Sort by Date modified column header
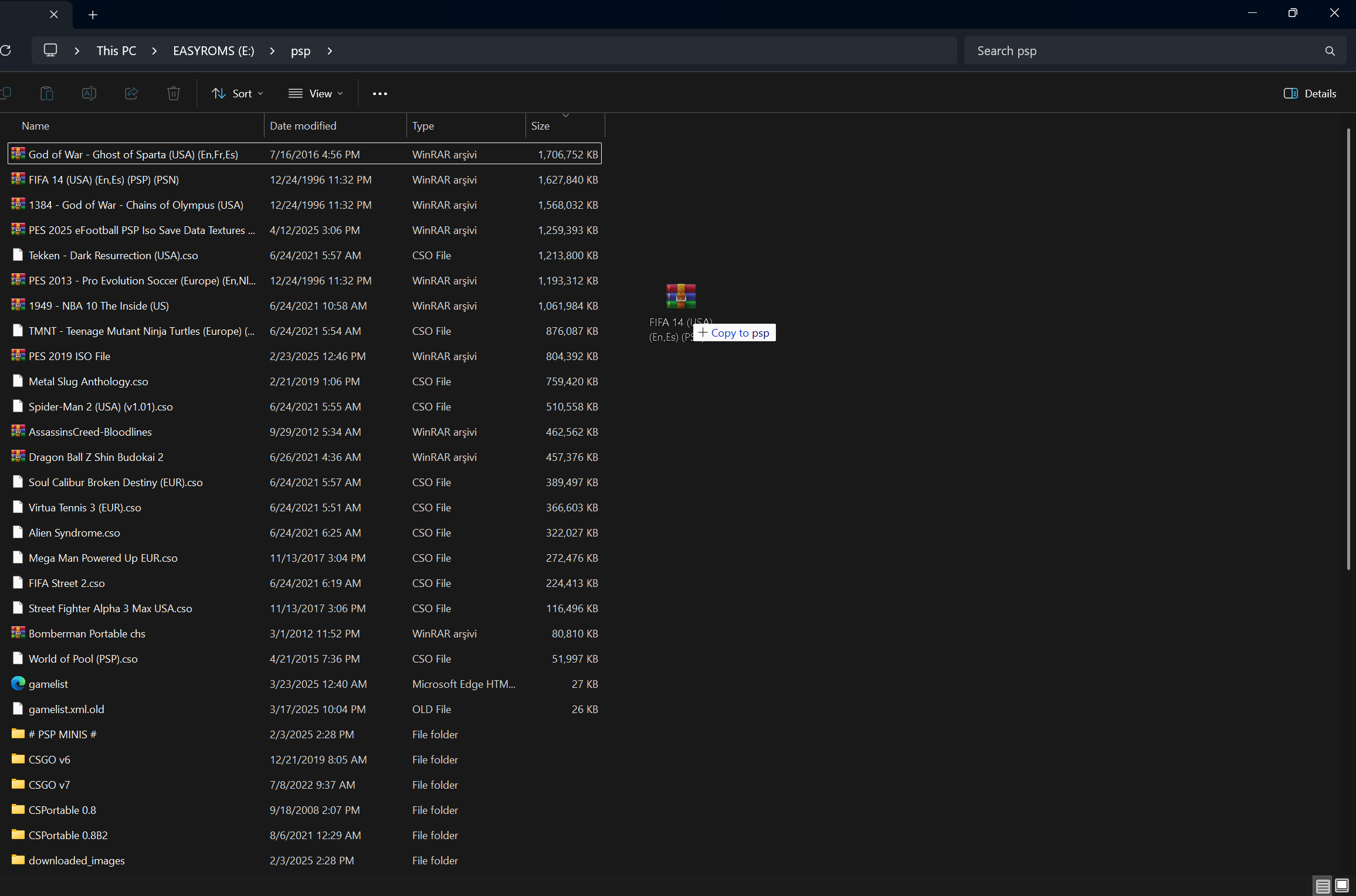 click(335, 126)
